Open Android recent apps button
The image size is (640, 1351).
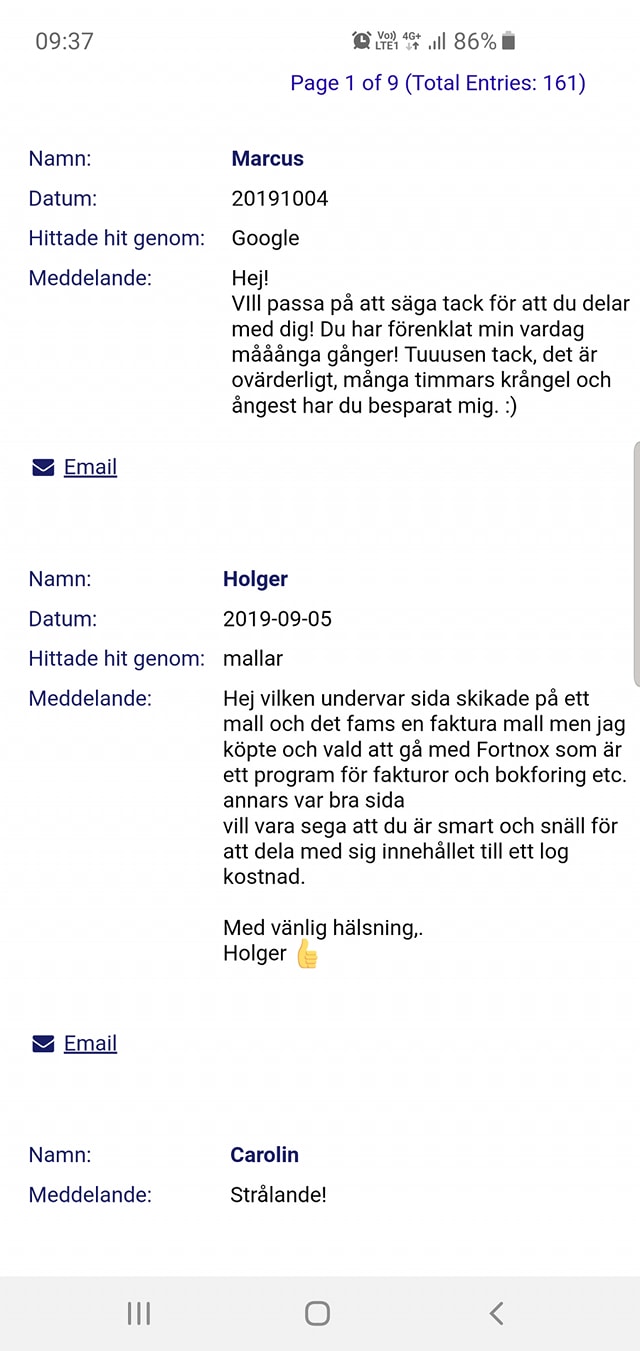click(139, 1313)
